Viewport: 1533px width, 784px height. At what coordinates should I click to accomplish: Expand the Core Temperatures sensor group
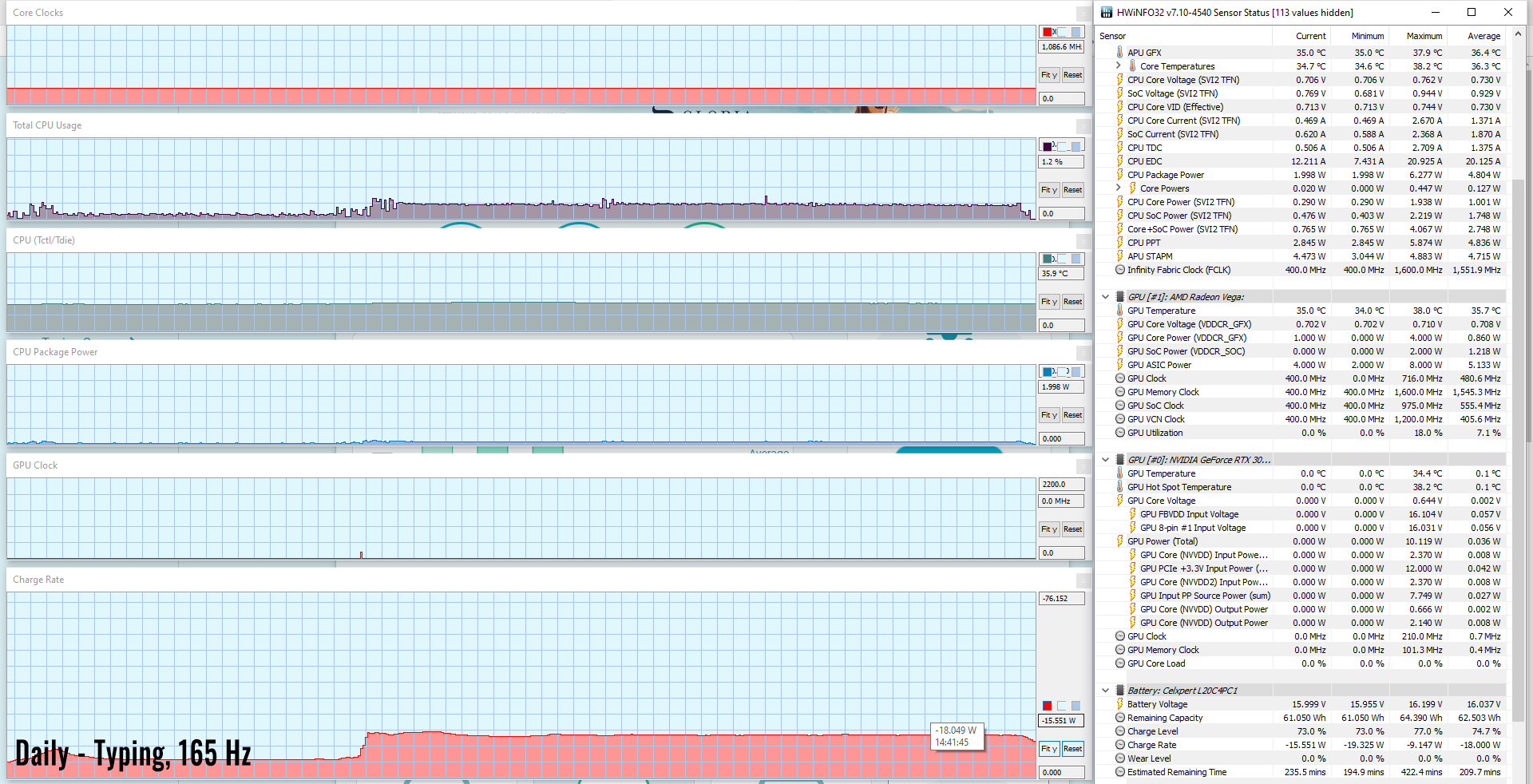1118,66
